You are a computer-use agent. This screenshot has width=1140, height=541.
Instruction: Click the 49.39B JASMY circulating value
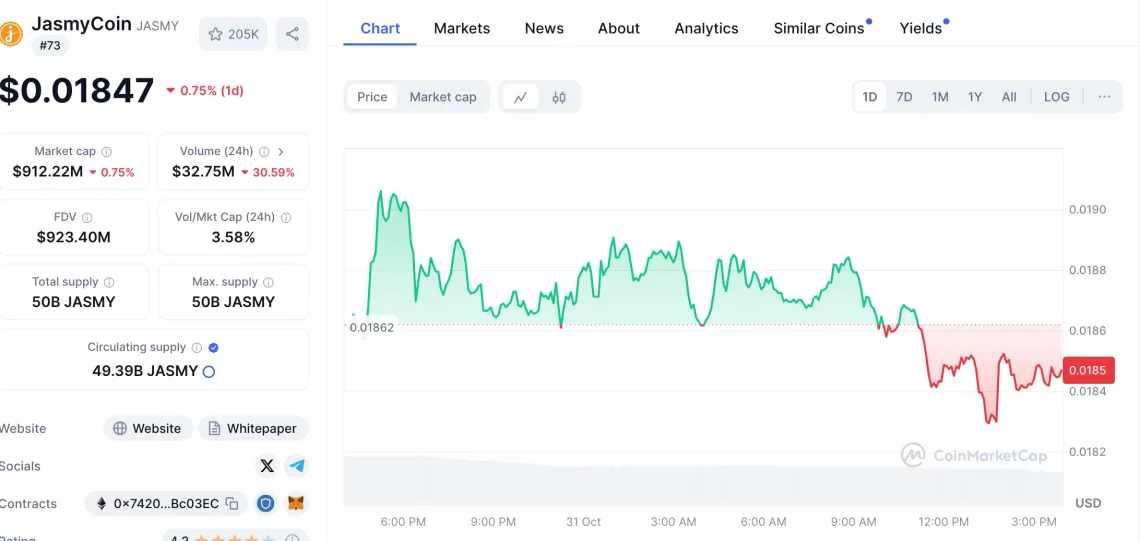coord(145,371)
